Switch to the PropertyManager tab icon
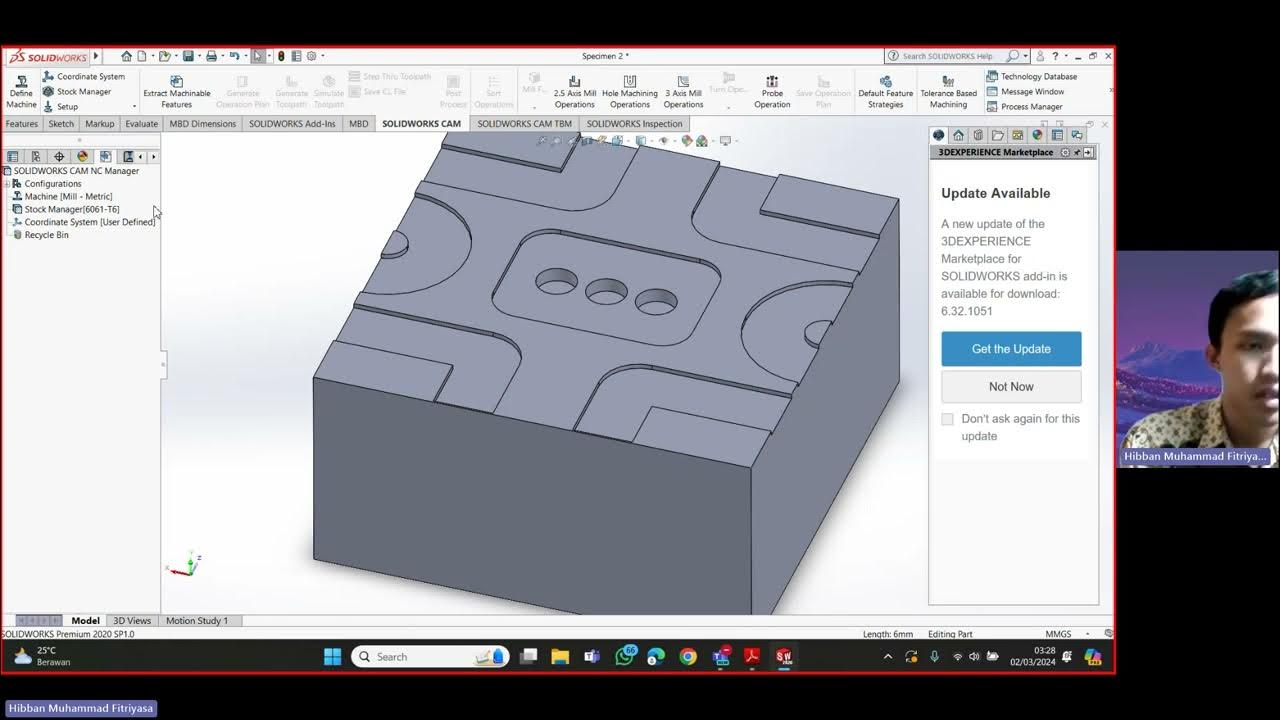Viewport: 1280px width, 720px height. pos(36,156)
